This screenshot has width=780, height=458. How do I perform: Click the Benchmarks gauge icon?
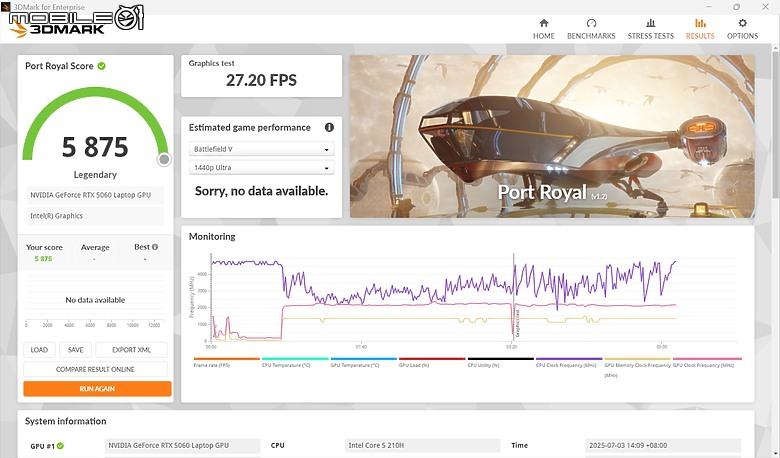click(591, 23)
